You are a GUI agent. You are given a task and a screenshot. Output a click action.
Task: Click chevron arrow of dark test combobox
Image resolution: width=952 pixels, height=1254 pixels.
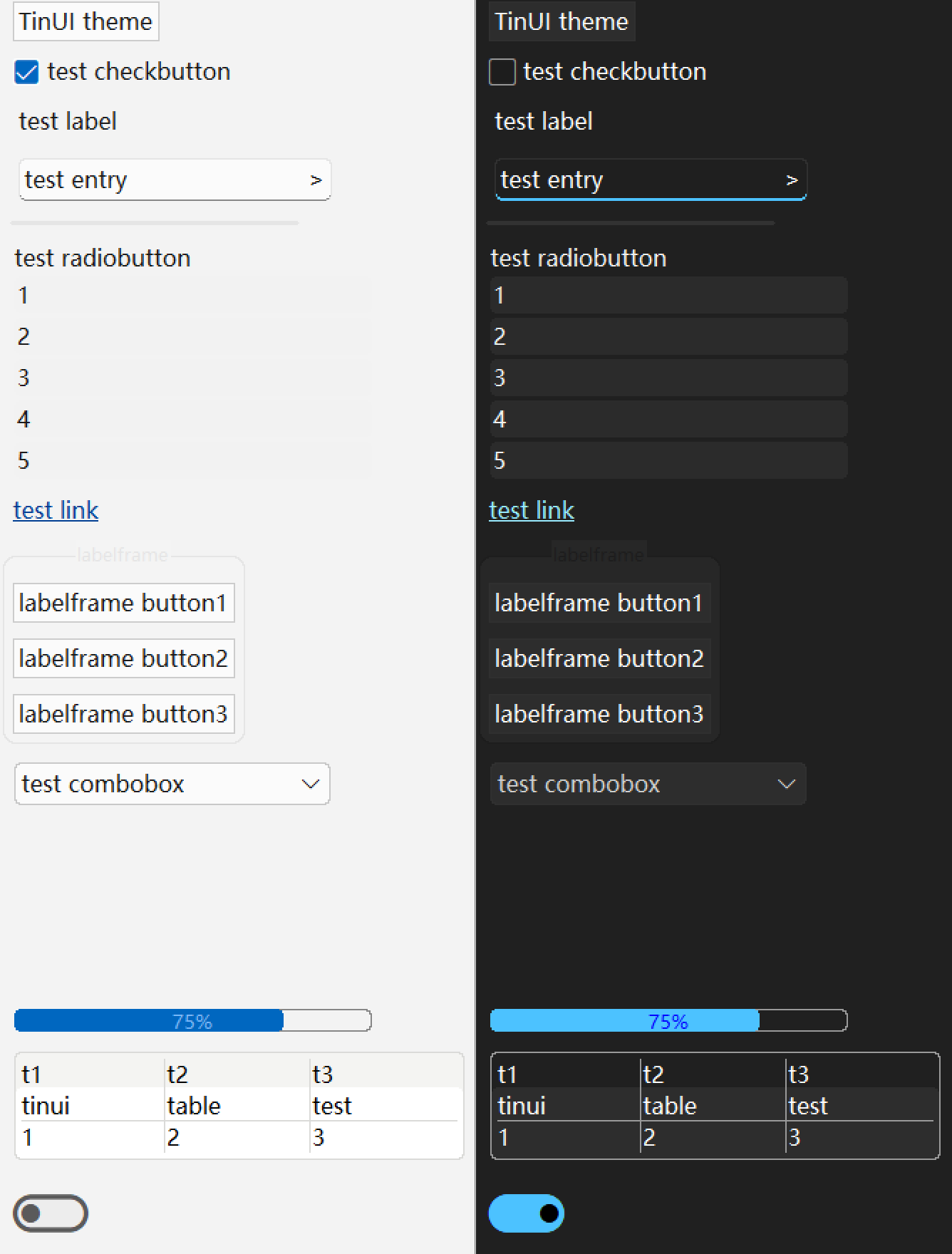pyautogui.click(x=786, y=784)
